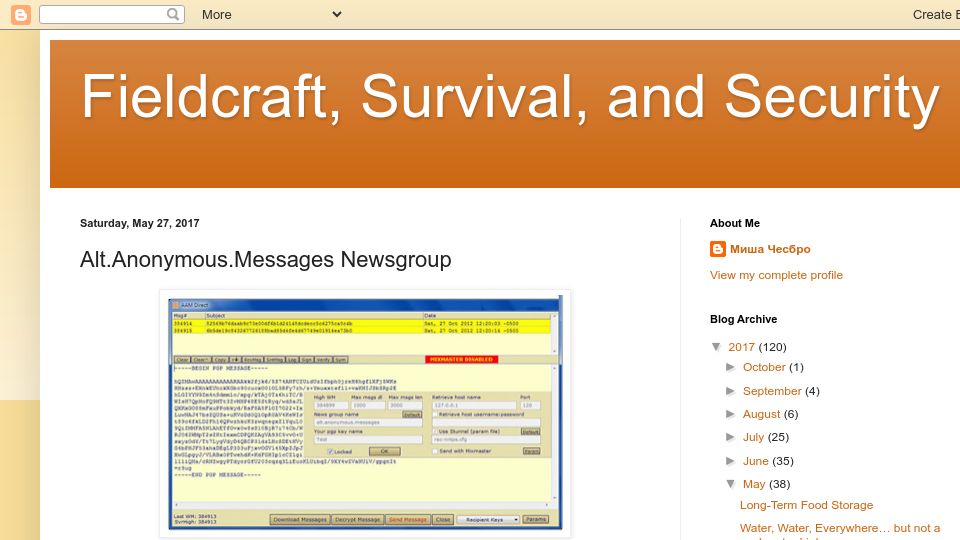
Task: Collapse the 2017 archive year
Action: (716, 347)
